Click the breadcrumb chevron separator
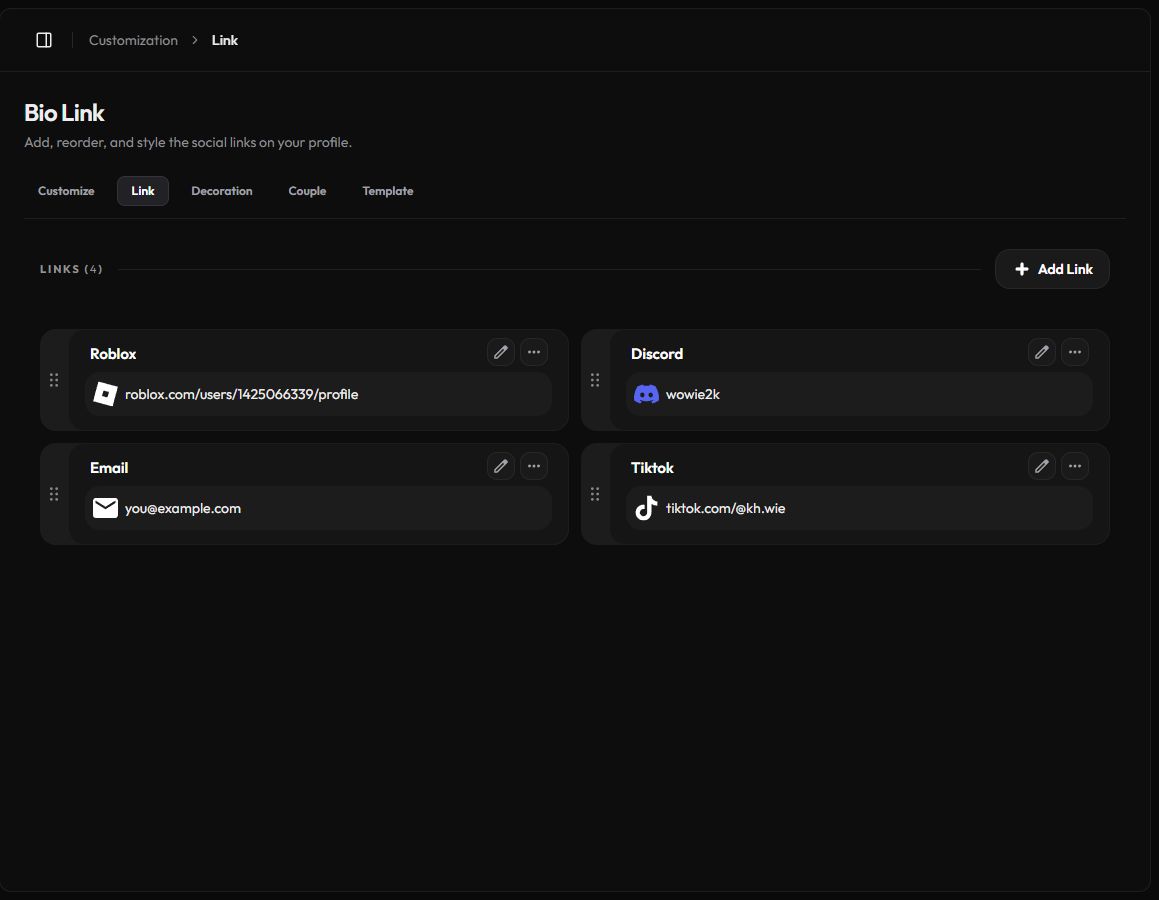Viewport: 1159px width, 900px height. pos(195,40)
